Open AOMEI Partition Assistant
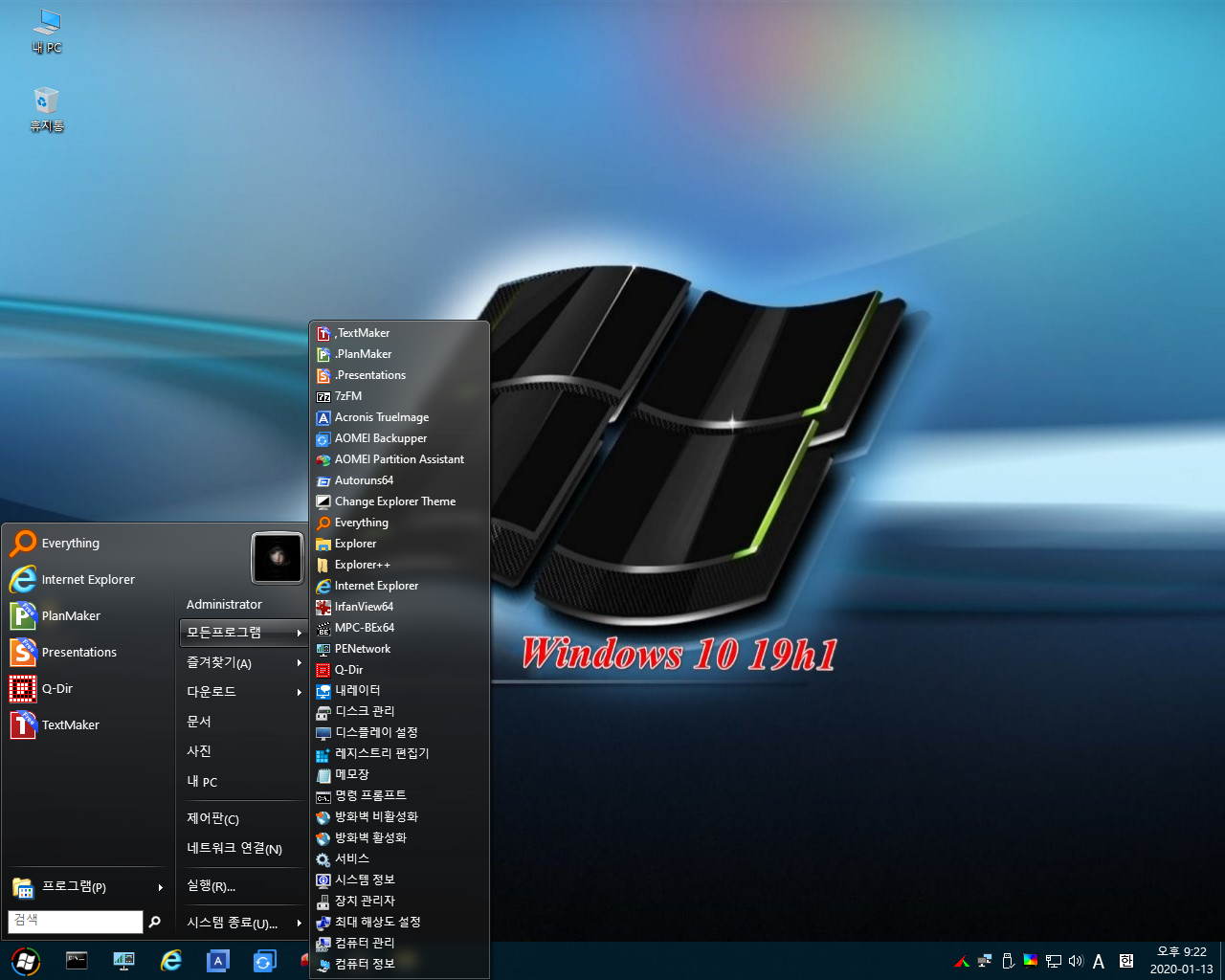 [x=399, y=459]
